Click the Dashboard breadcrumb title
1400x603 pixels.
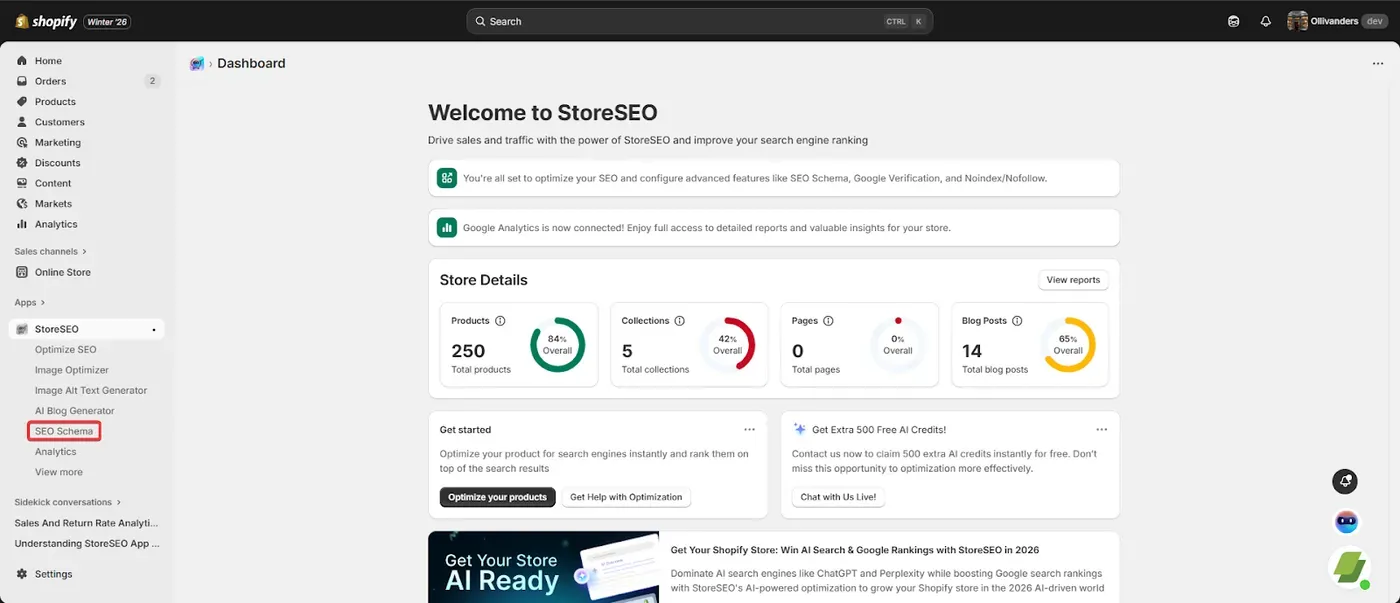[251, 63]
